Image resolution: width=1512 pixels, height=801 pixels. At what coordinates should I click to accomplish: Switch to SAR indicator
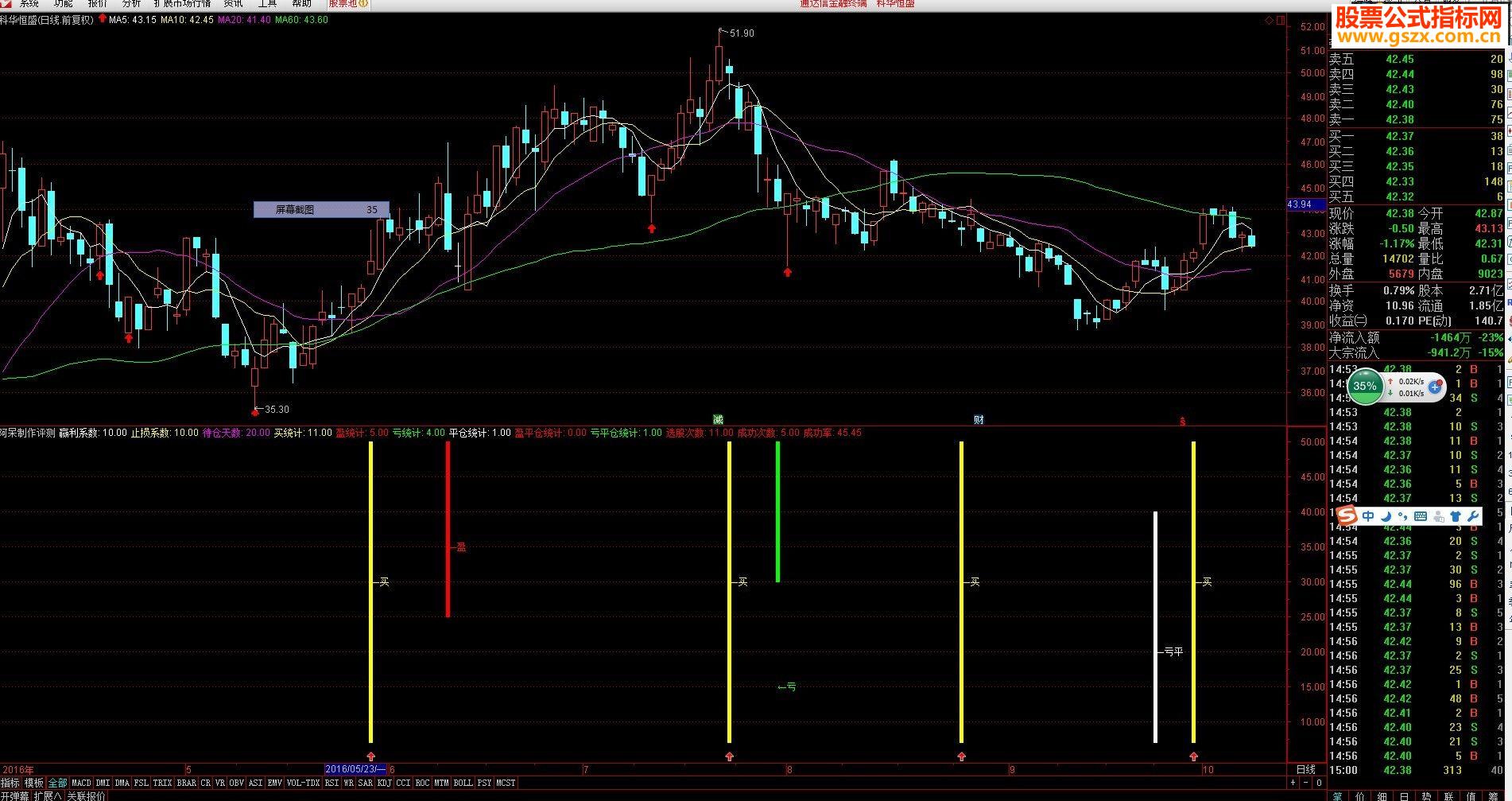click(x=366, y=783)
